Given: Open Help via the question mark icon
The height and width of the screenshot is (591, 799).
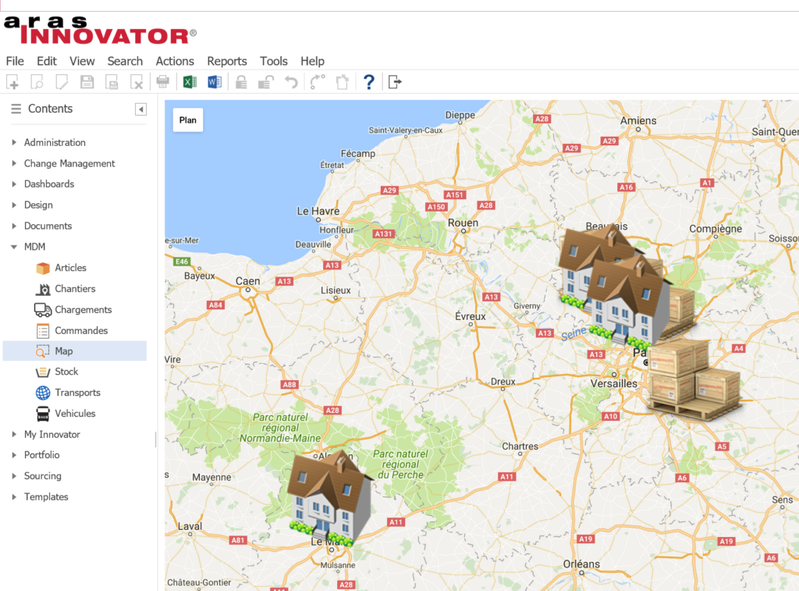Looking at the screenshot, I should pyautogui.click(x=369, y=82).
